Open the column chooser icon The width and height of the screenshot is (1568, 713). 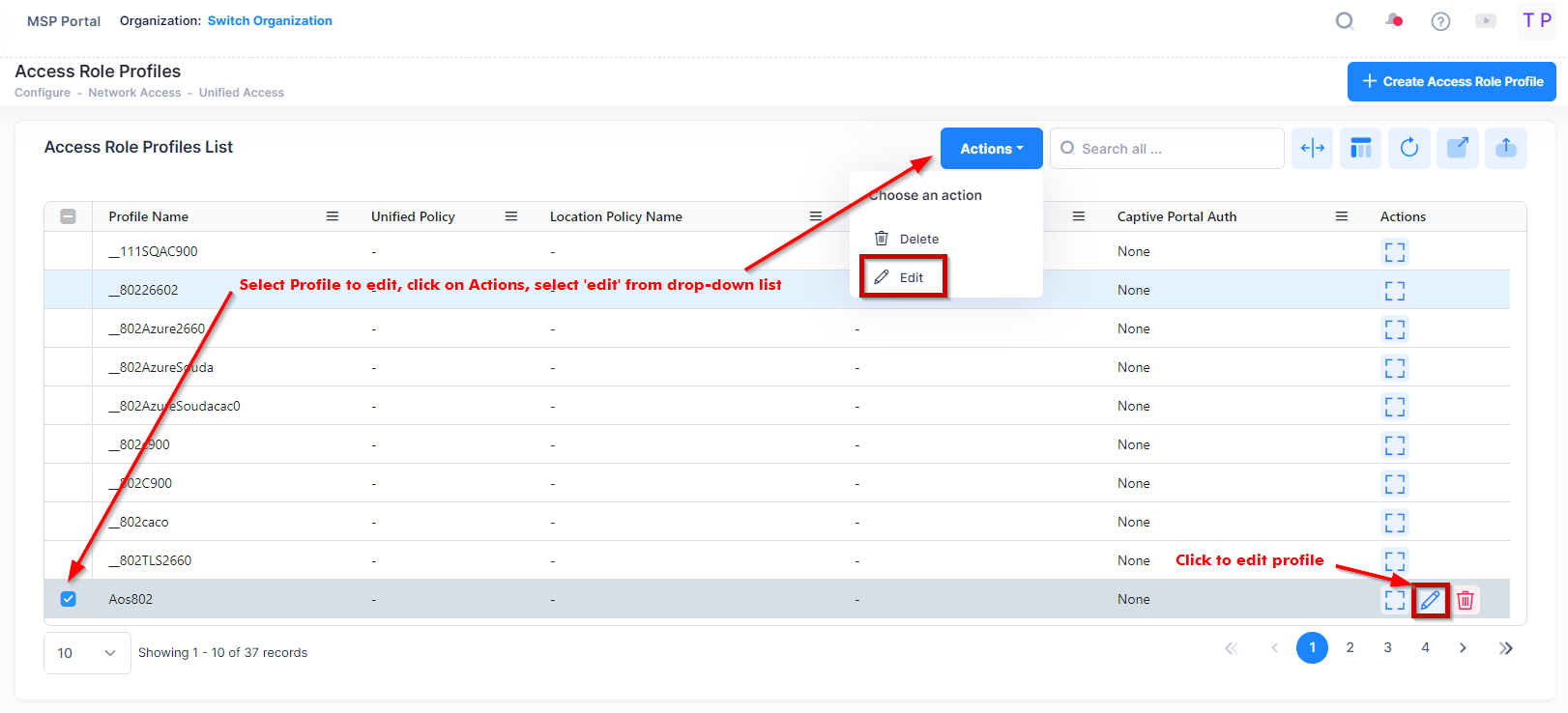[x=1360, y=148]
